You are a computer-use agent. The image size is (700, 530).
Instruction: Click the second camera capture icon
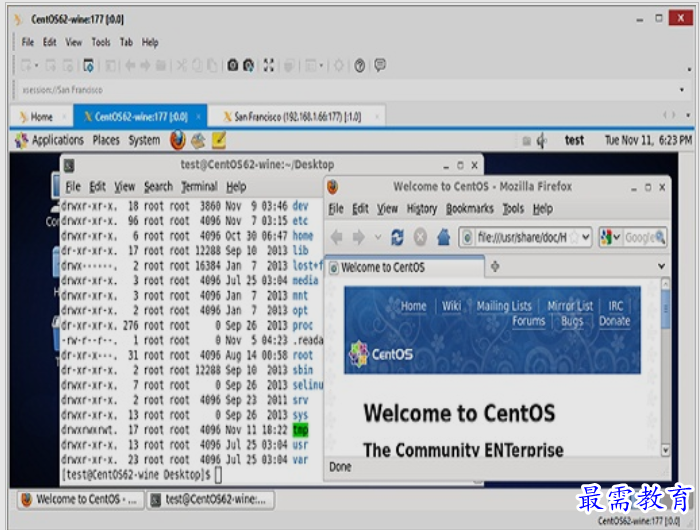249,66
